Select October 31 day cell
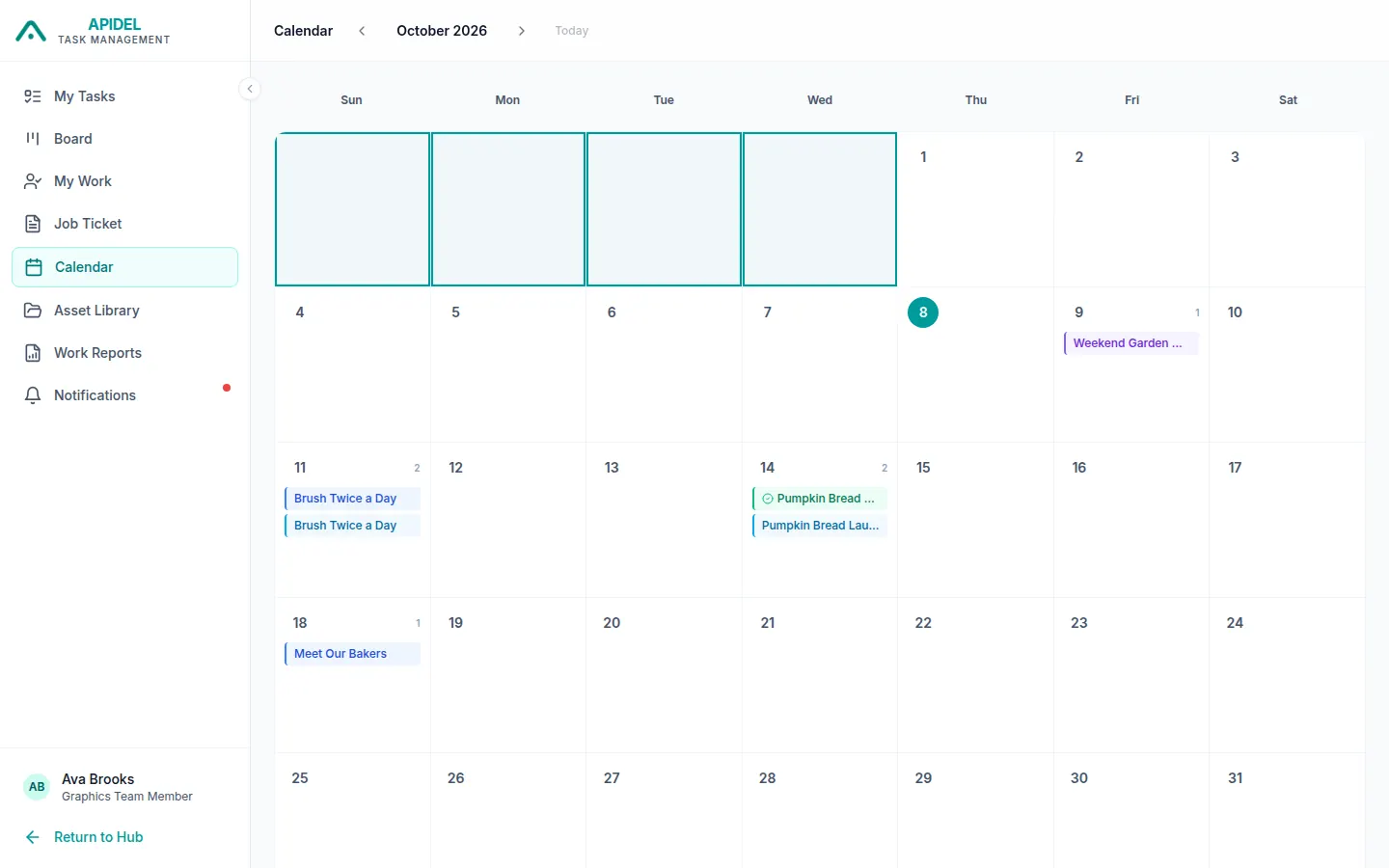1389x868 pixels. tap(1288, 810)
